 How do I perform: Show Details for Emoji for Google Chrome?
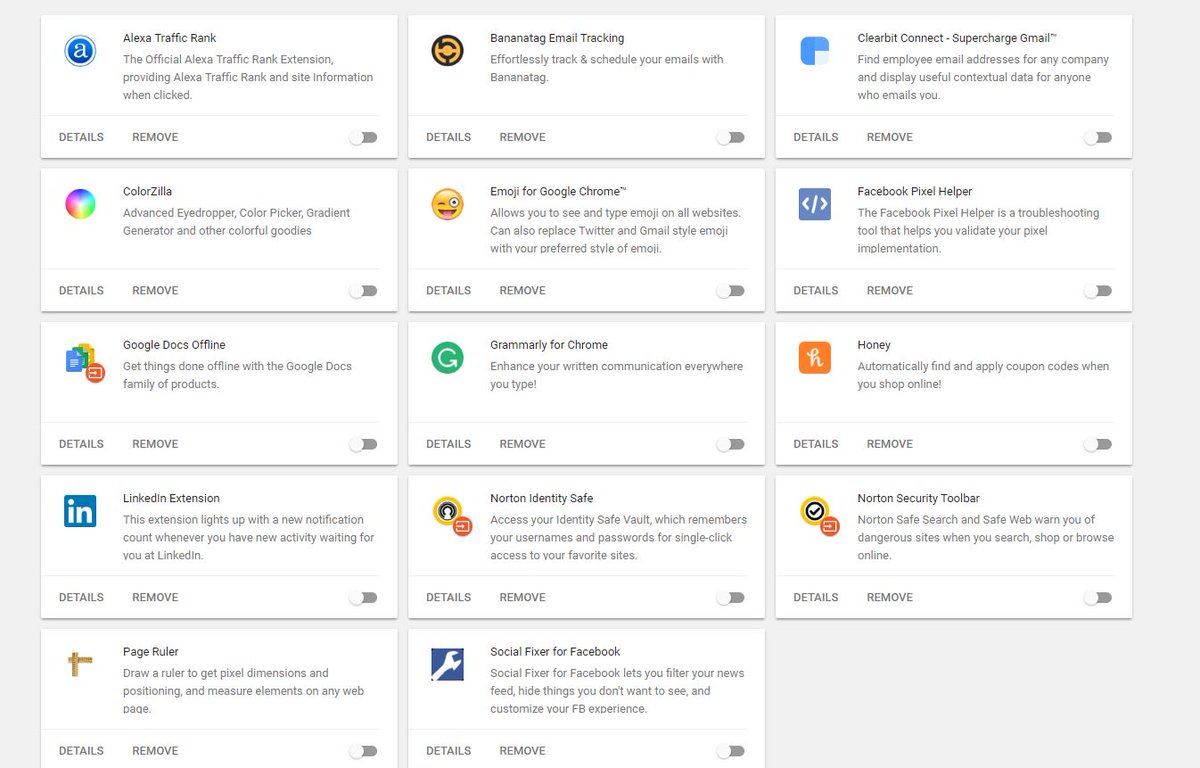[448, 290]
